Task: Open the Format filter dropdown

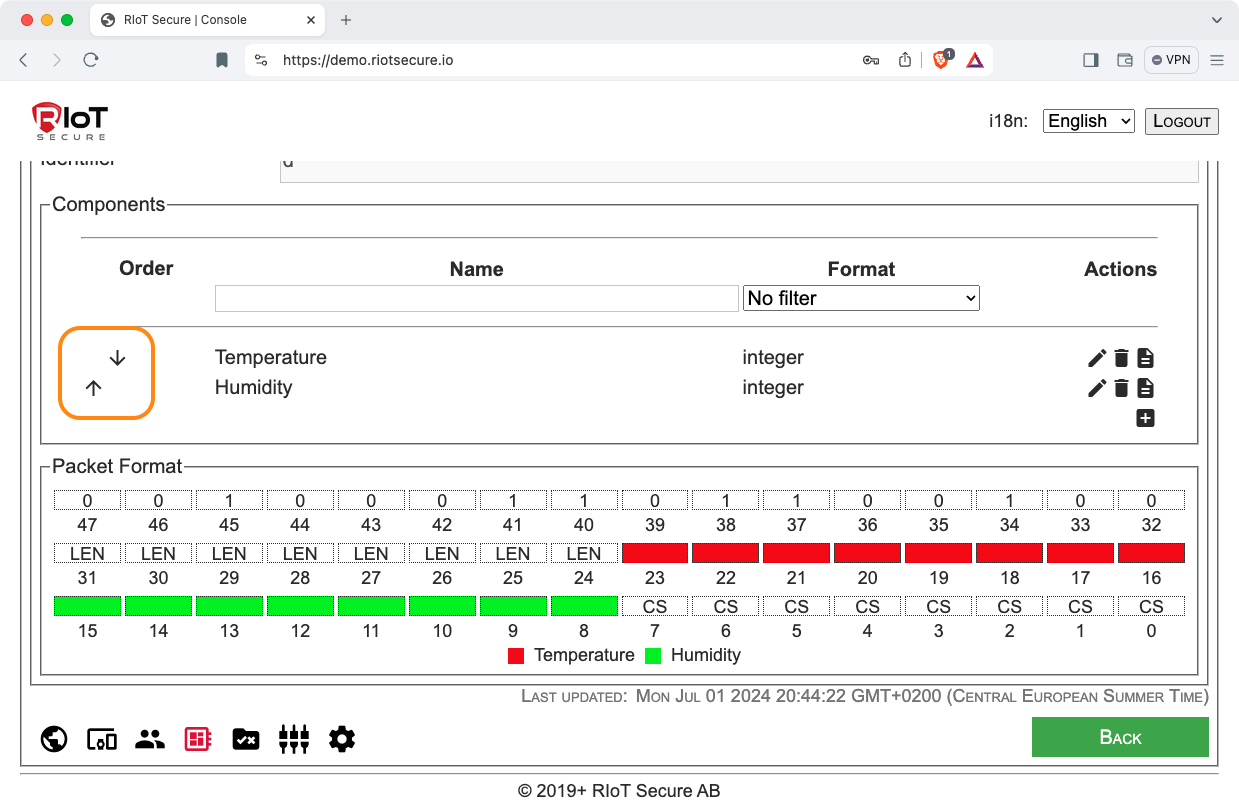Action: pyautogui.click(x=861, y=298)
